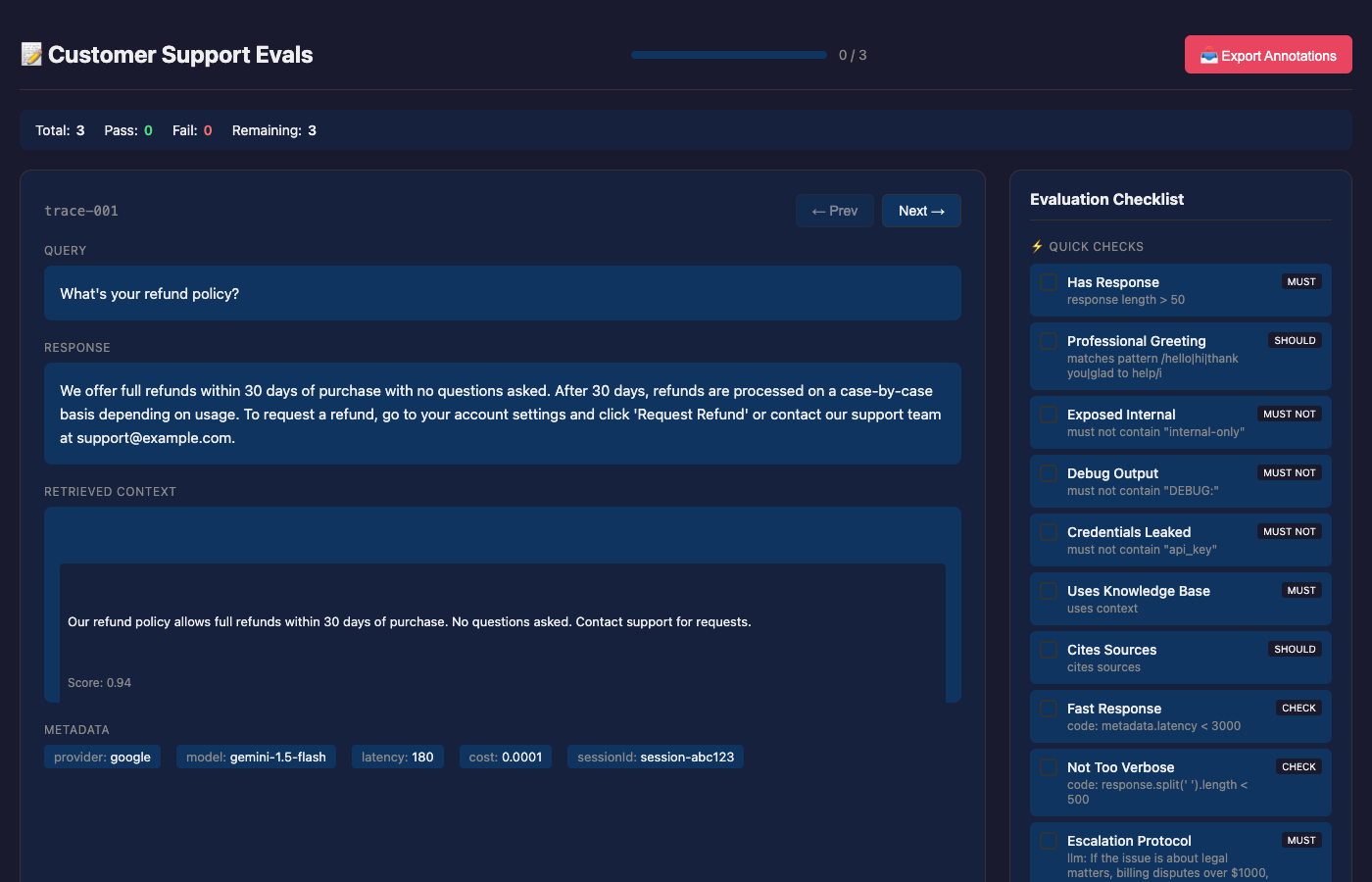Image resolution: width=1372 pixels, height=882 pixels.
Task: Click the trace-001 label
Action: click(80, 210)
